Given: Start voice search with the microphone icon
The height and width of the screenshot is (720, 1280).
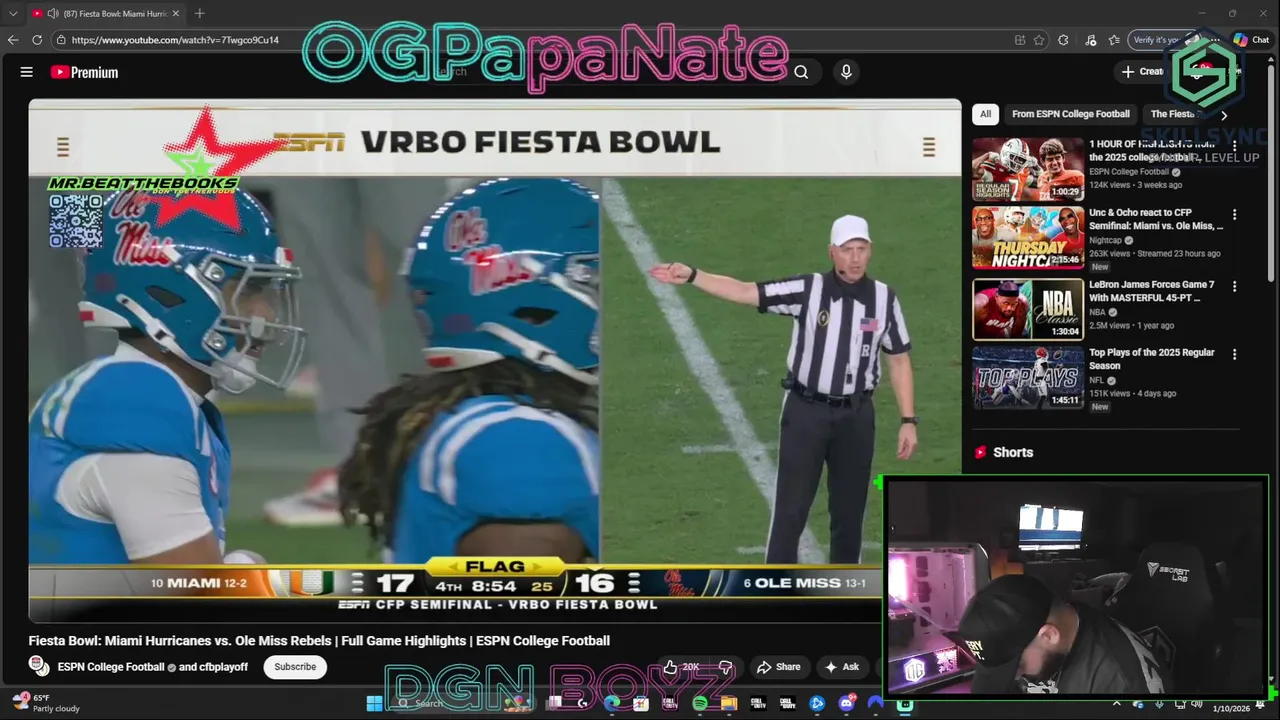Looking at the screenshot, I should click(846, 72).
